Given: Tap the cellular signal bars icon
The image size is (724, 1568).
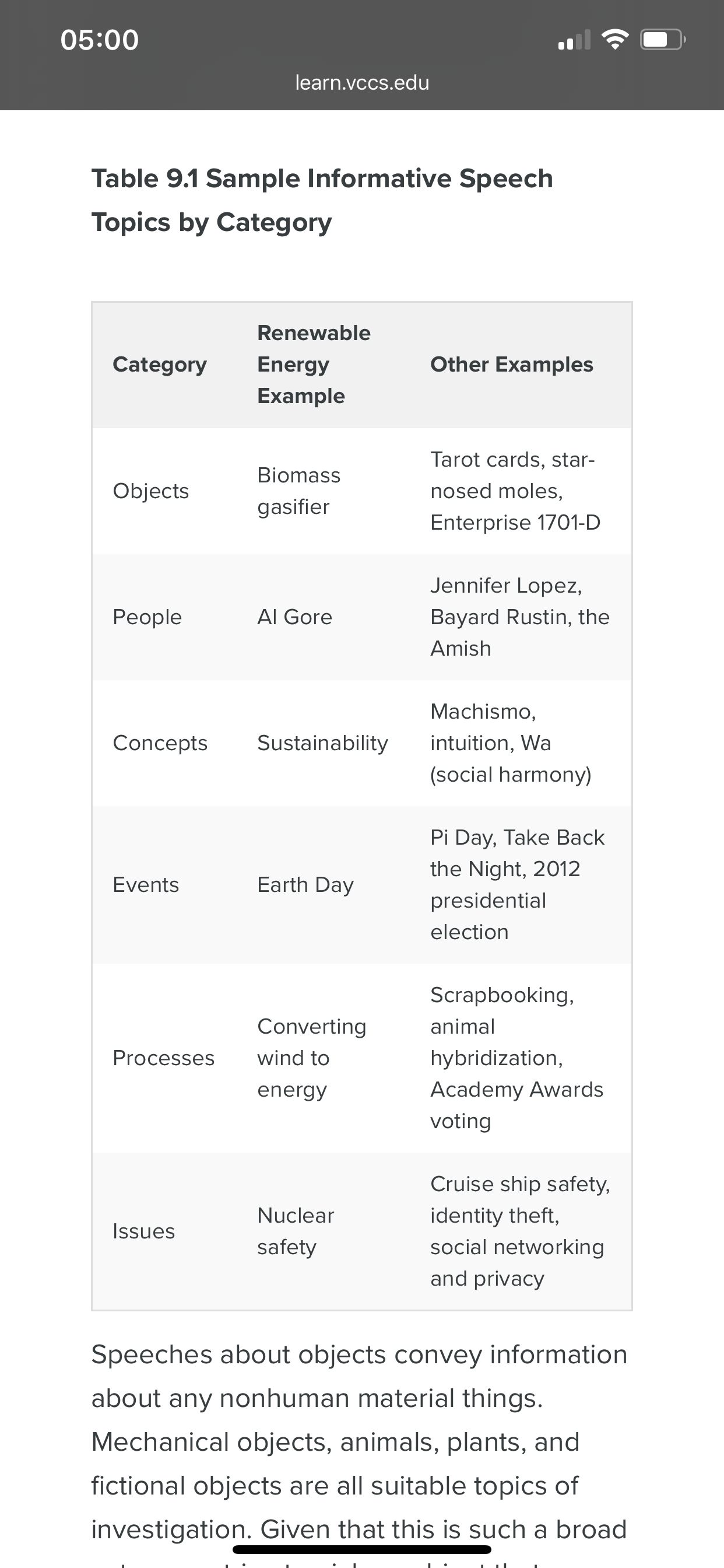Looking at the screenshot, I should tap(574, 40).
